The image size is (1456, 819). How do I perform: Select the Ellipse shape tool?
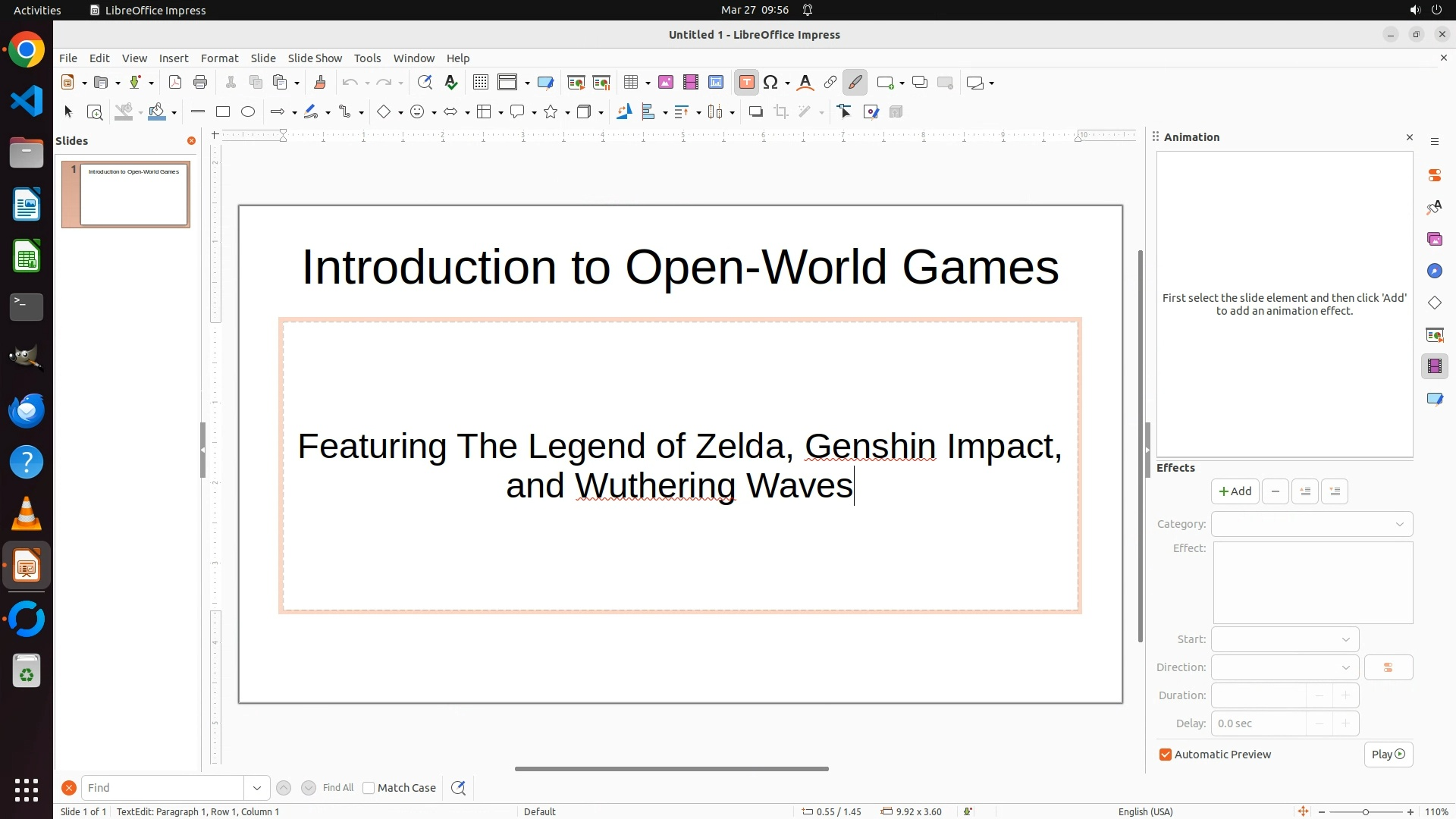248,112
